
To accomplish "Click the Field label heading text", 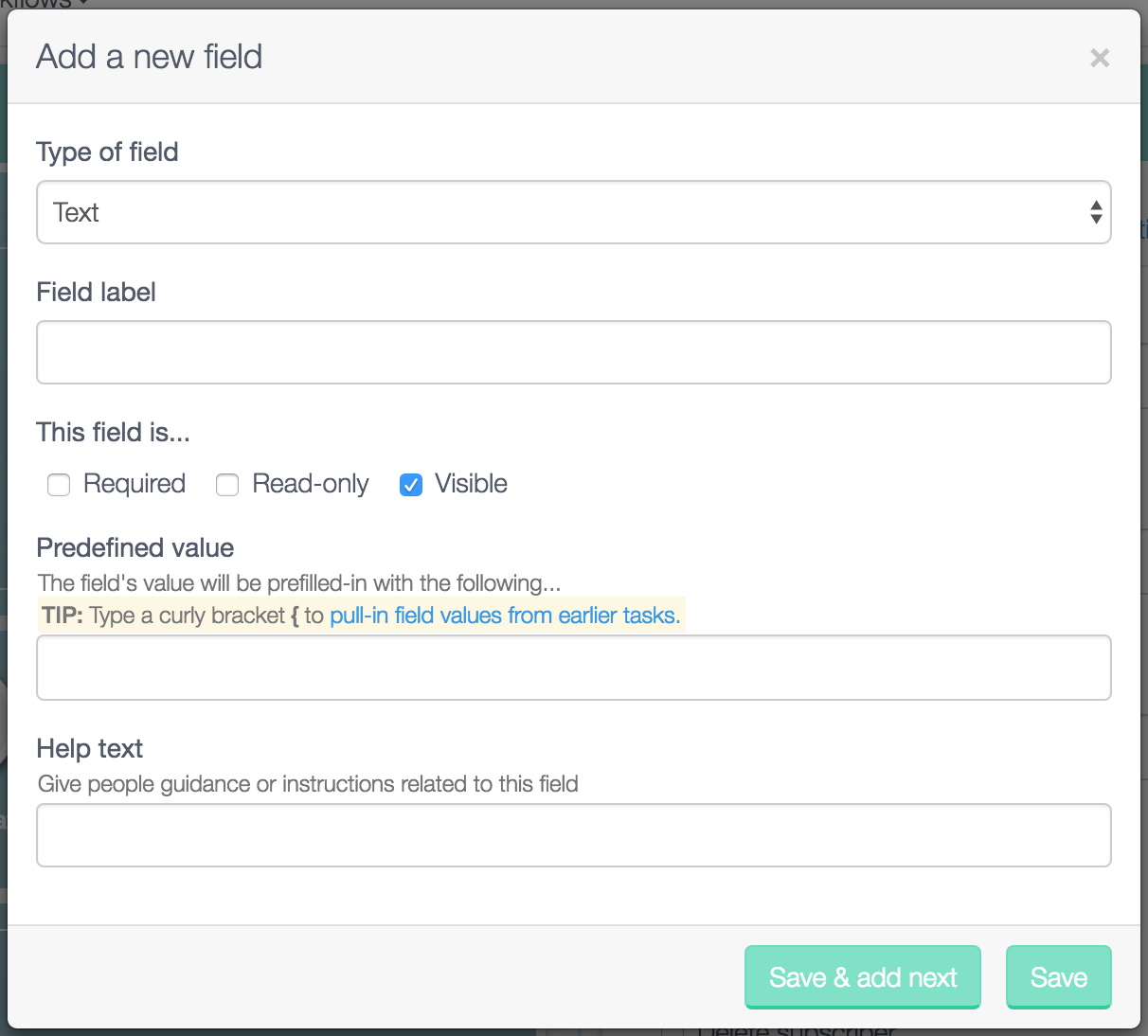I will 96,292.
